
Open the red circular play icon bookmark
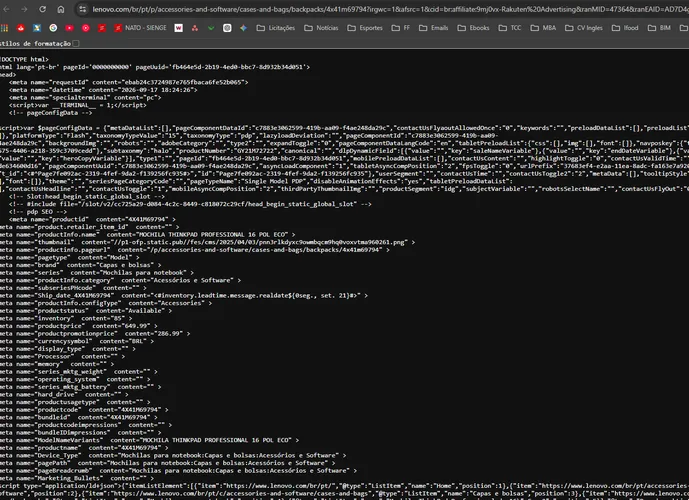pos(86,28)
